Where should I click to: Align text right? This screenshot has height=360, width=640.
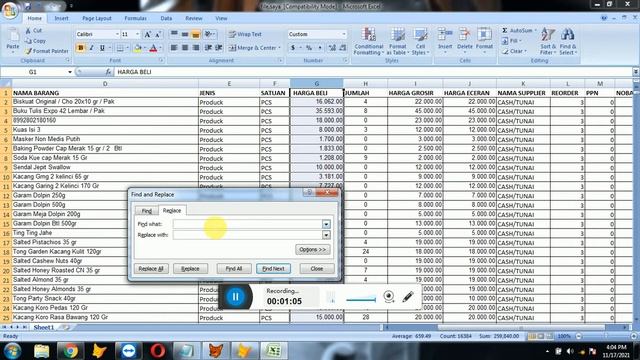tap(196, 48)
